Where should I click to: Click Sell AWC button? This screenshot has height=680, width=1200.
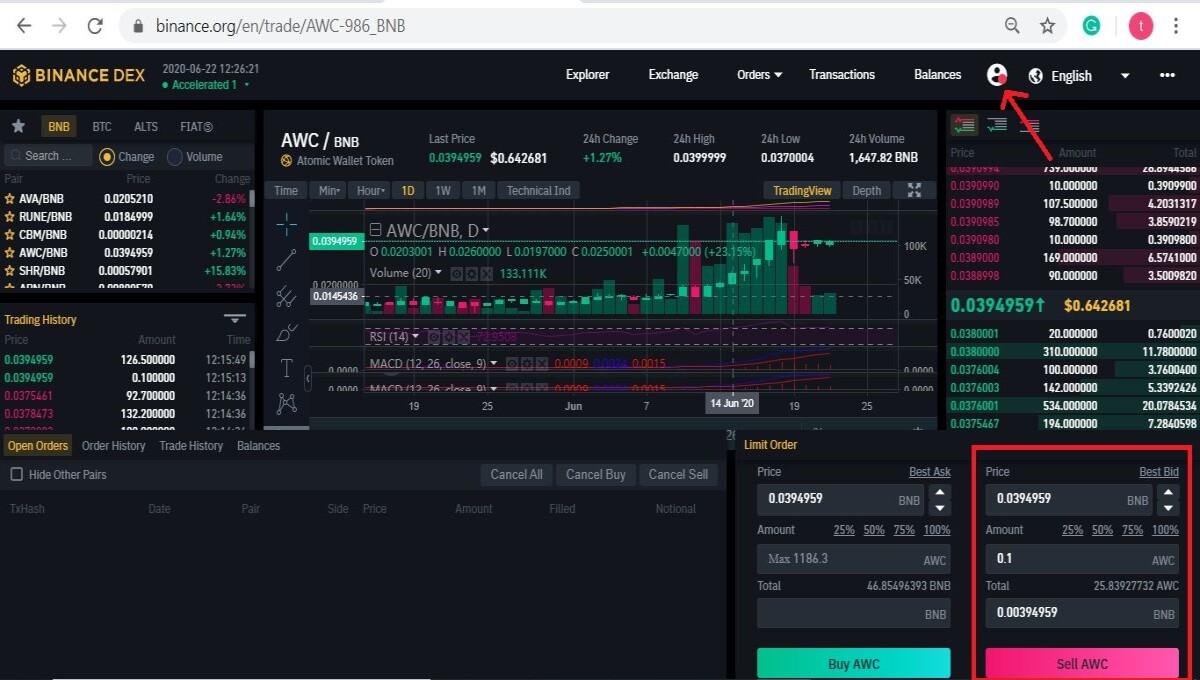tap(1082, 664)
